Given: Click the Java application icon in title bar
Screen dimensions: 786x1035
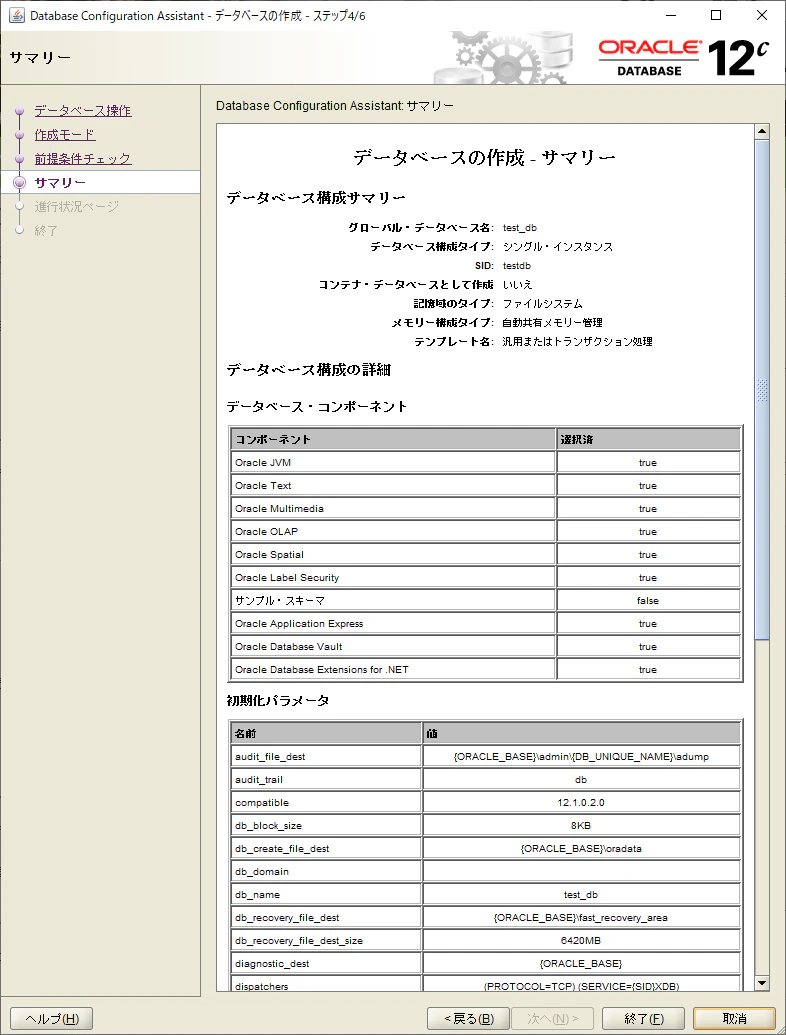Looking at the screenshot, I should tap(16, 15).
